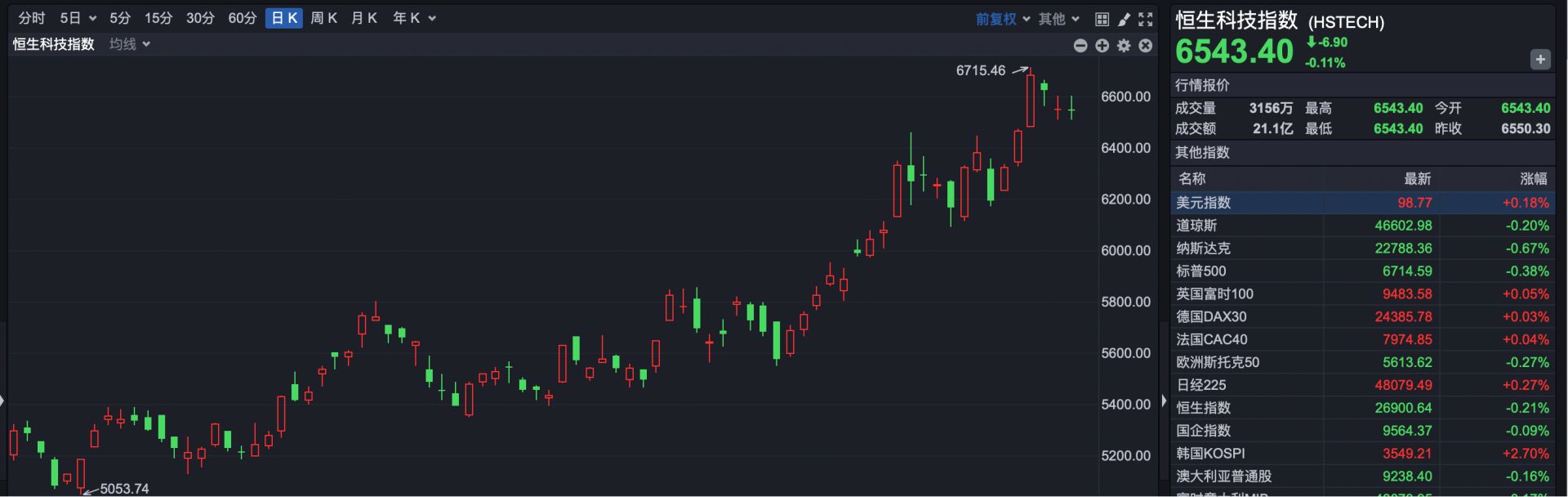Open chart settings gear icon
Screen dimensions: 1568x497
(x=1125, y=46)
